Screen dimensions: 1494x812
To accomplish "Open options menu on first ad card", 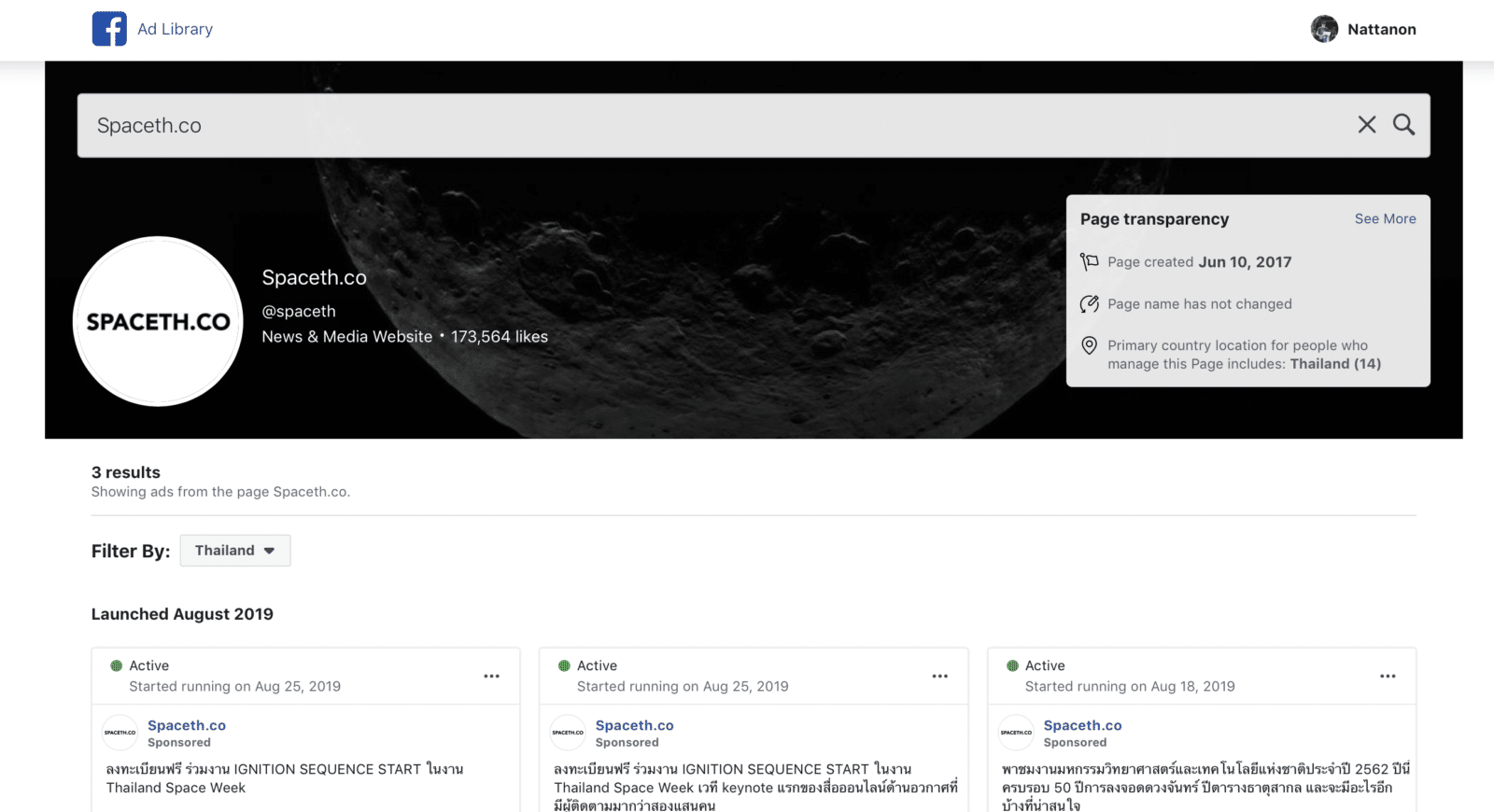I will [491, 676].
